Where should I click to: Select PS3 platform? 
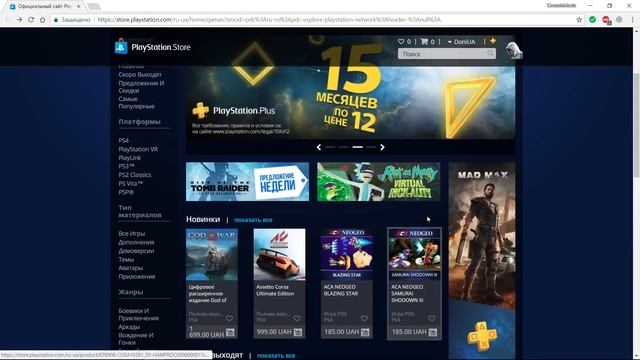(x=126, y=166)
